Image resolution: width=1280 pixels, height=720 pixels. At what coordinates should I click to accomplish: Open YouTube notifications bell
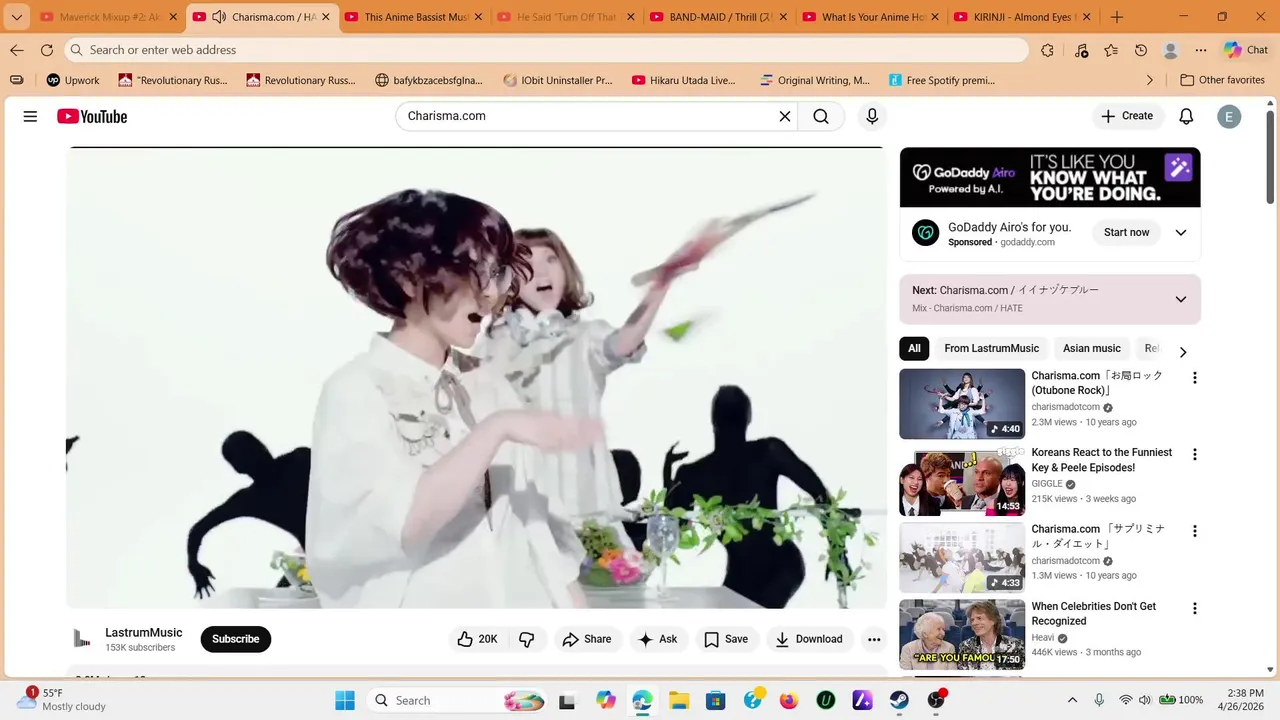(x=1186, y=116)
